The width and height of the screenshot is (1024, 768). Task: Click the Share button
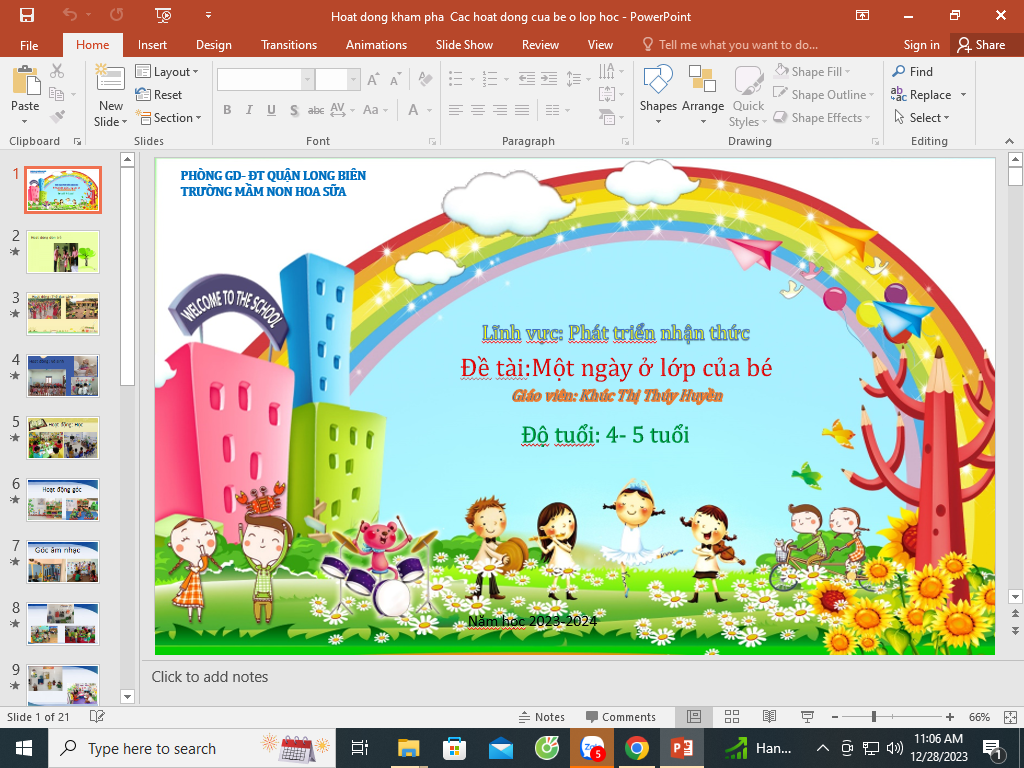980,45
